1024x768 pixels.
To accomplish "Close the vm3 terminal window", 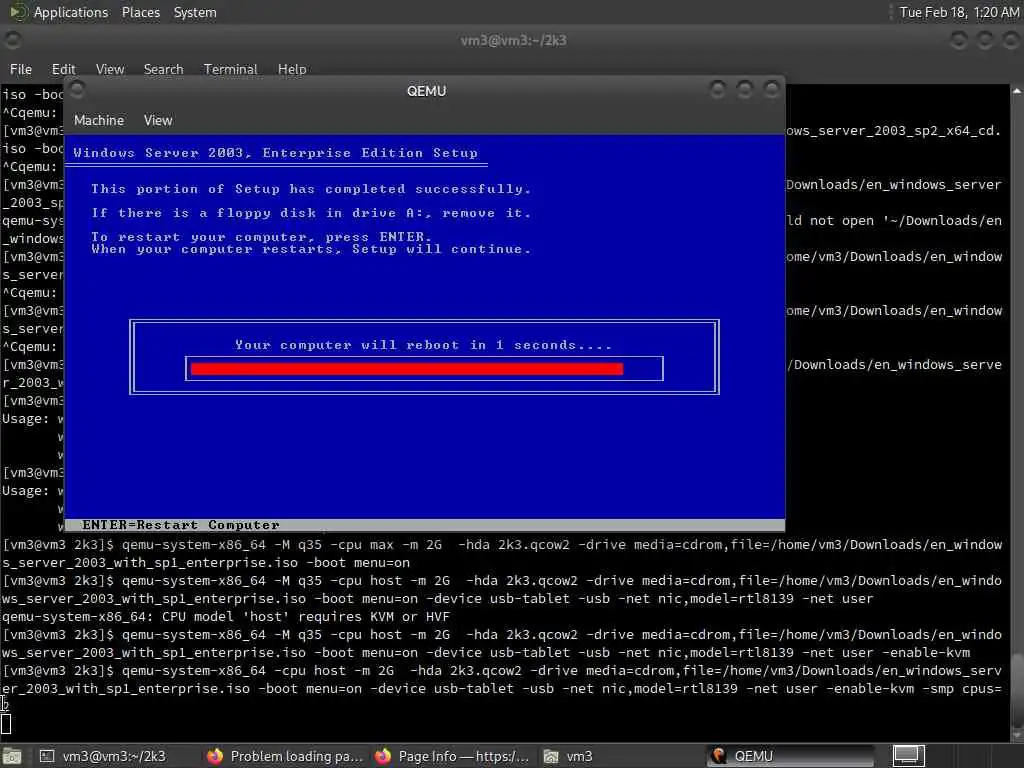I will 1011,40.
